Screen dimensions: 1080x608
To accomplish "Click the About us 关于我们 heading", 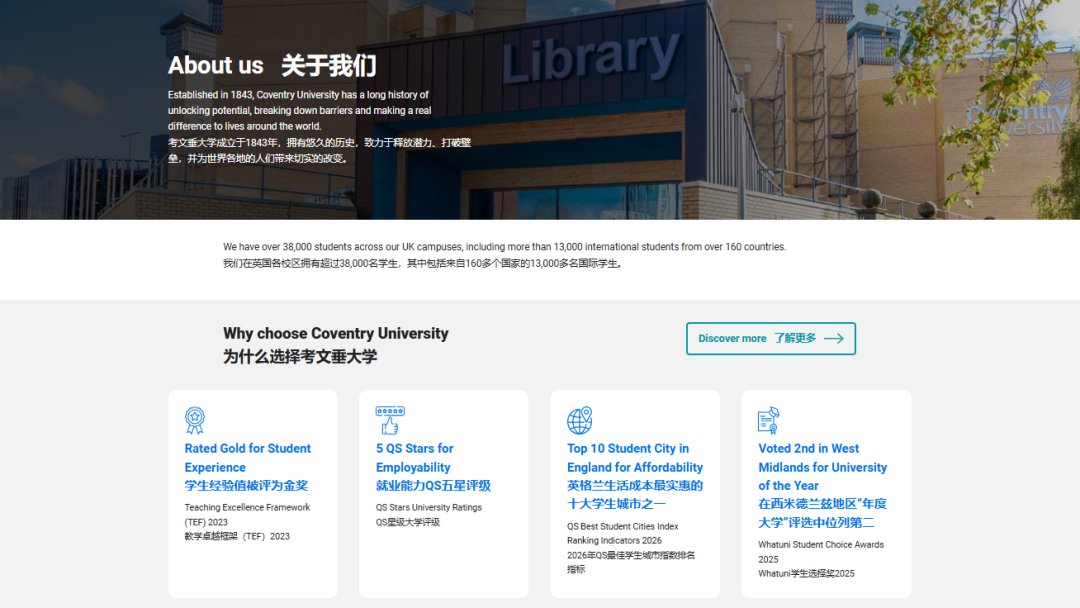I will [x=273, y=66].
